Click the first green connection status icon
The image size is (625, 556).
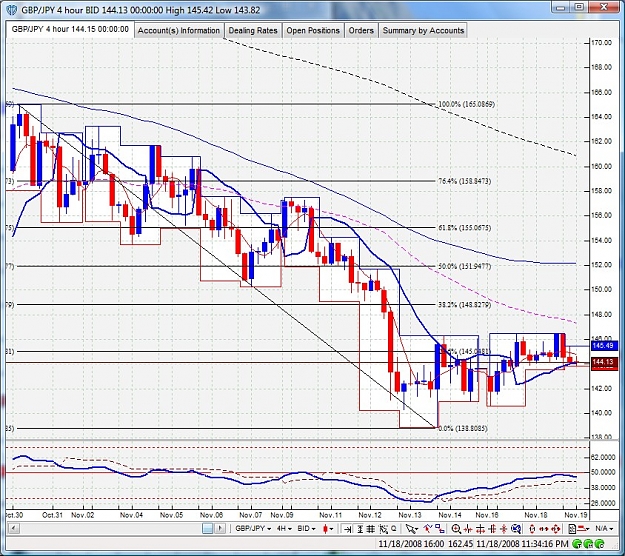pyautogui.click(x=577, y=544)
